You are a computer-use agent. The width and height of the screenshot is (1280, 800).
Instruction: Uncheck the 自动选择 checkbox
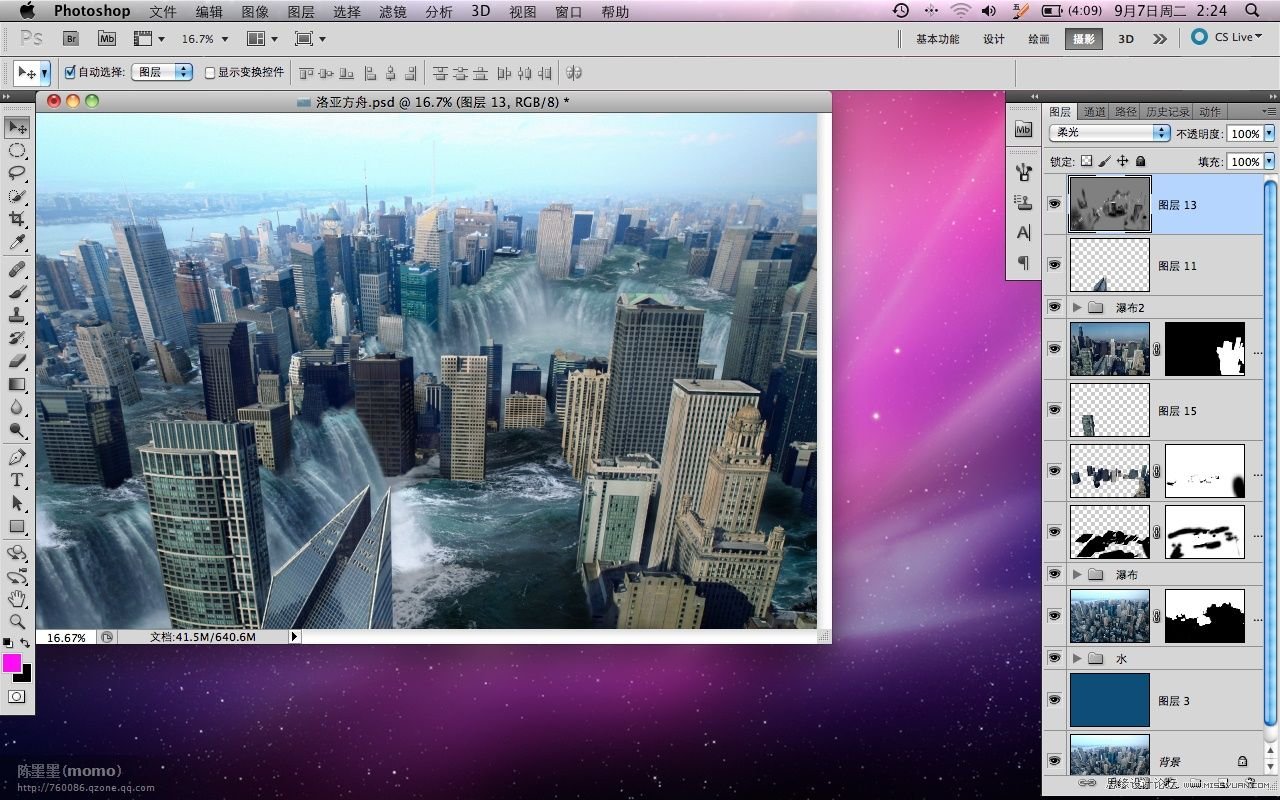pos(70,72)
